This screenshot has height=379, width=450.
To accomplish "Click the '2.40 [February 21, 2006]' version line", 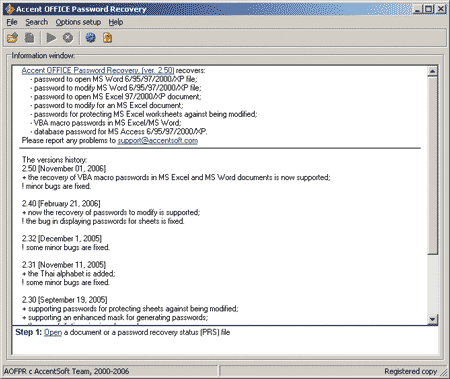I will 61,204.
